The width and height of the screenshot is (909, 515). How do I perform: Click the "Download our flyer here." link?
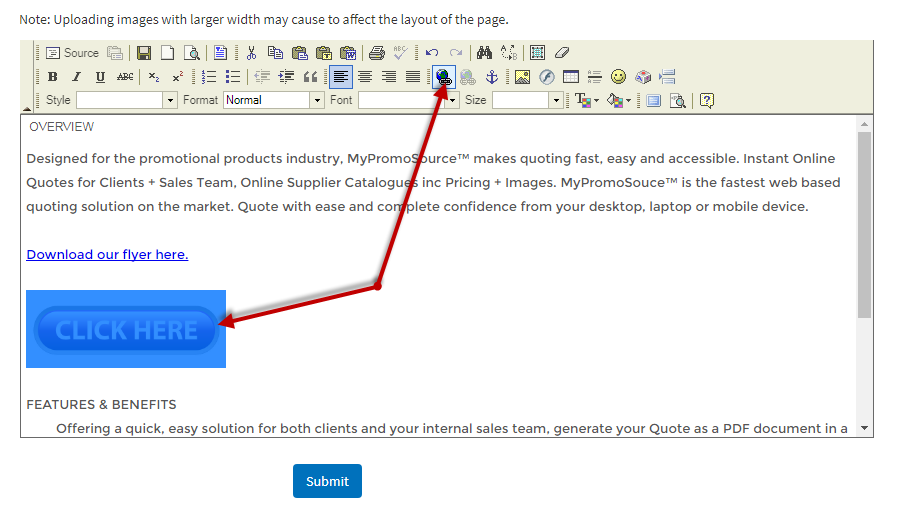(107, 255)
